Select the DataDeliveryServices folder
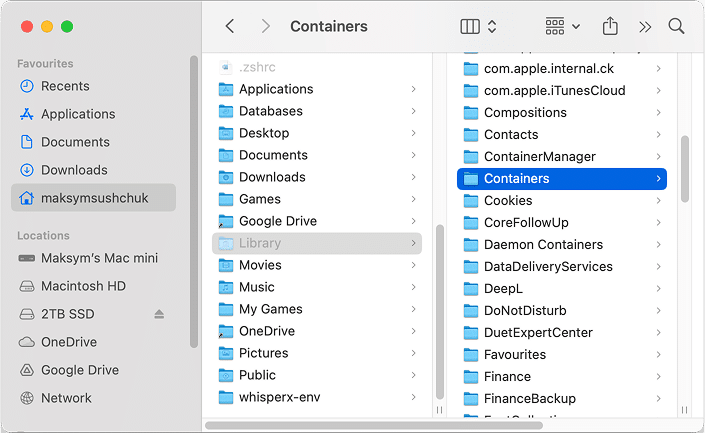705x433 pixels. pyautogui.click(x=562, y=267)
